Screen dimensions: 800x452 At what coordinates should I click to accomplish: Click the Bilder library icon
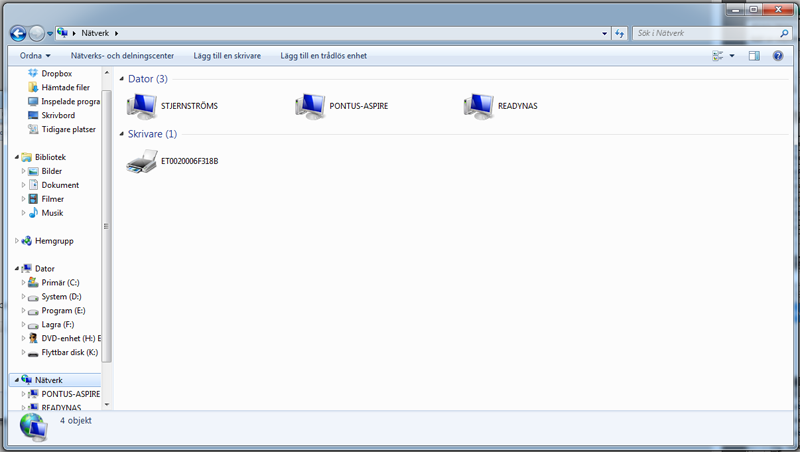tap(33, 171)
